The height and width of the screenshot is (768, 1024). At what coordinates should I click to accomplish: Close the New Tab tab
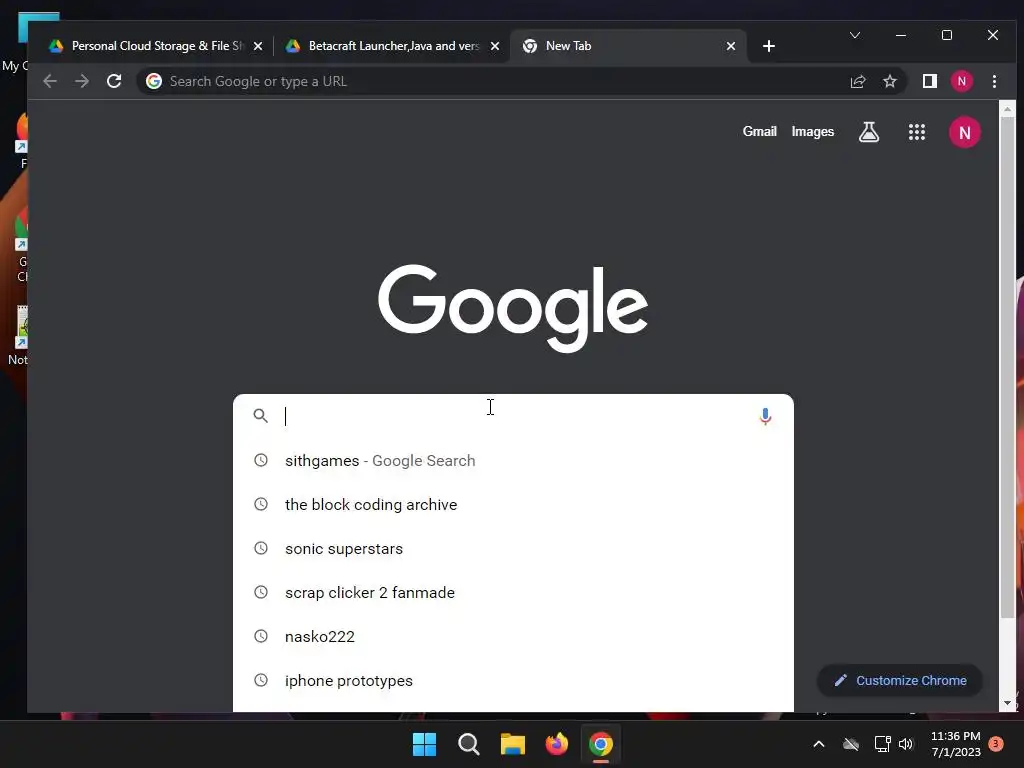731,46
